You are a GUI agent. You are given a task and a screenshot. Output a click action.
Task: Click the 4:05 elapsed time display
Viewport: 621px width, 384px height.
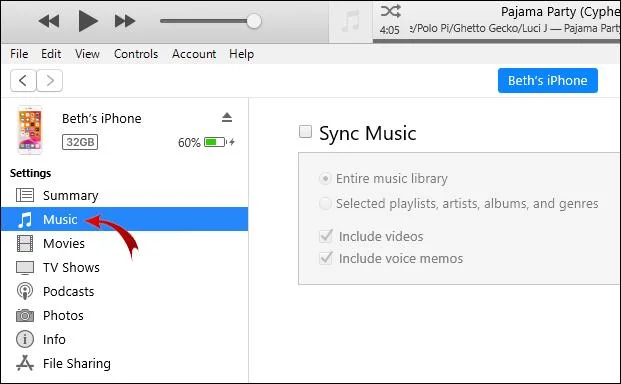389,30
